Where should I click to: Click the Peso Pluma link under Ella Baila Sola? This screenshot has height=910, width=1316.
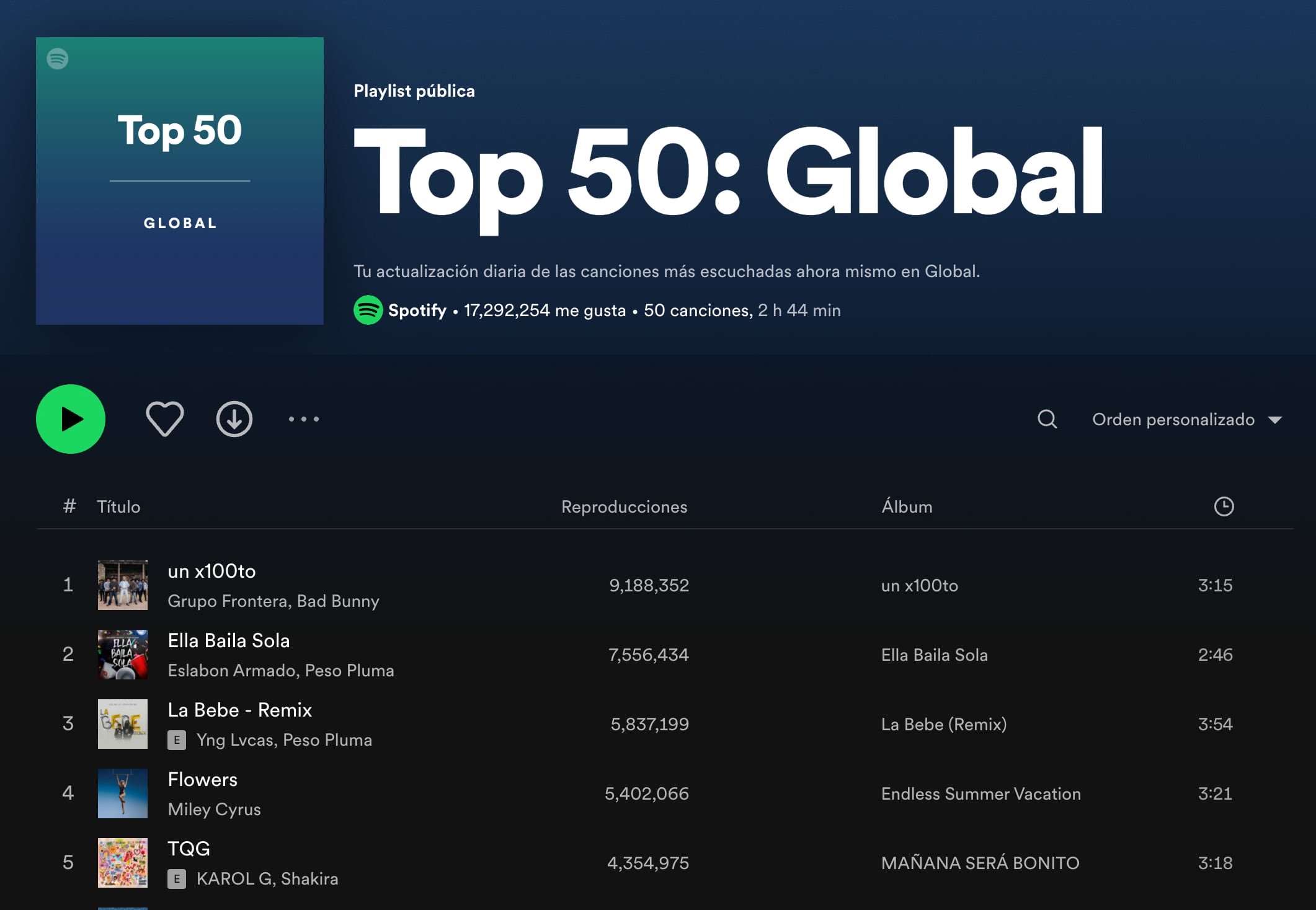[x=349, y=671]
